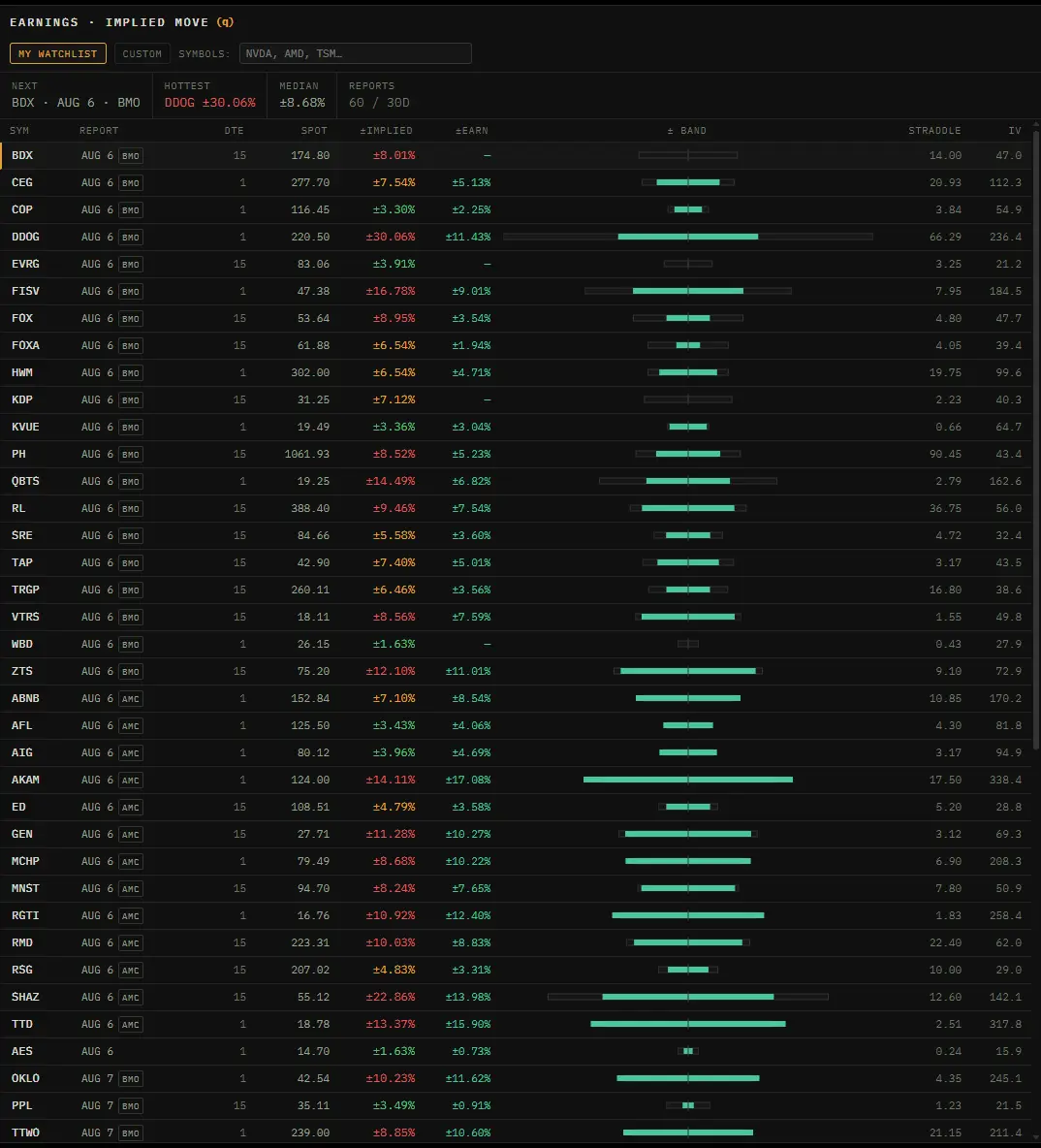
Task: Sort by the ±IMPLIED column header
Action: pos(386,130)
